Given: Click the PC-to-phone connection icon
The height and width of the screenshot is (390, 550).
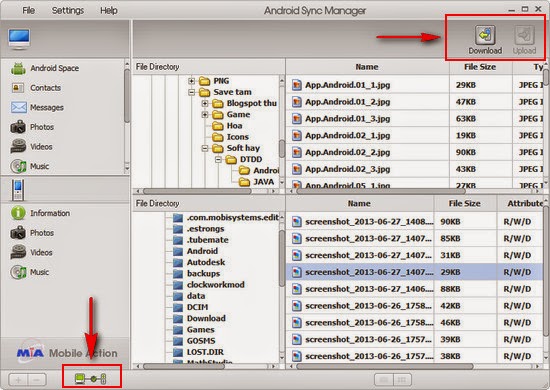Looking at the screenshot, I should [90, 379].
